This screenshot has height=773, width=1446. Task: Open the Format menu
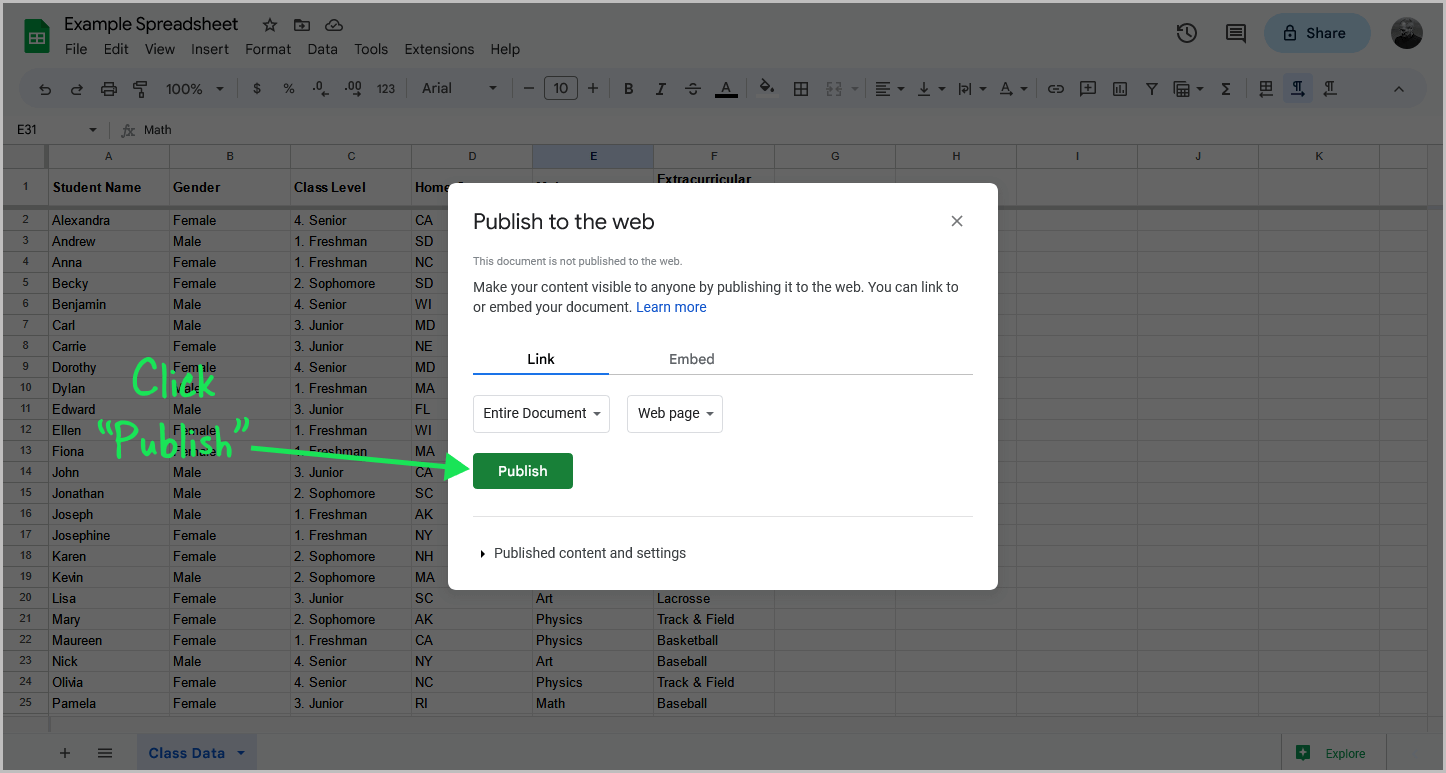click(x=267, y=48)
